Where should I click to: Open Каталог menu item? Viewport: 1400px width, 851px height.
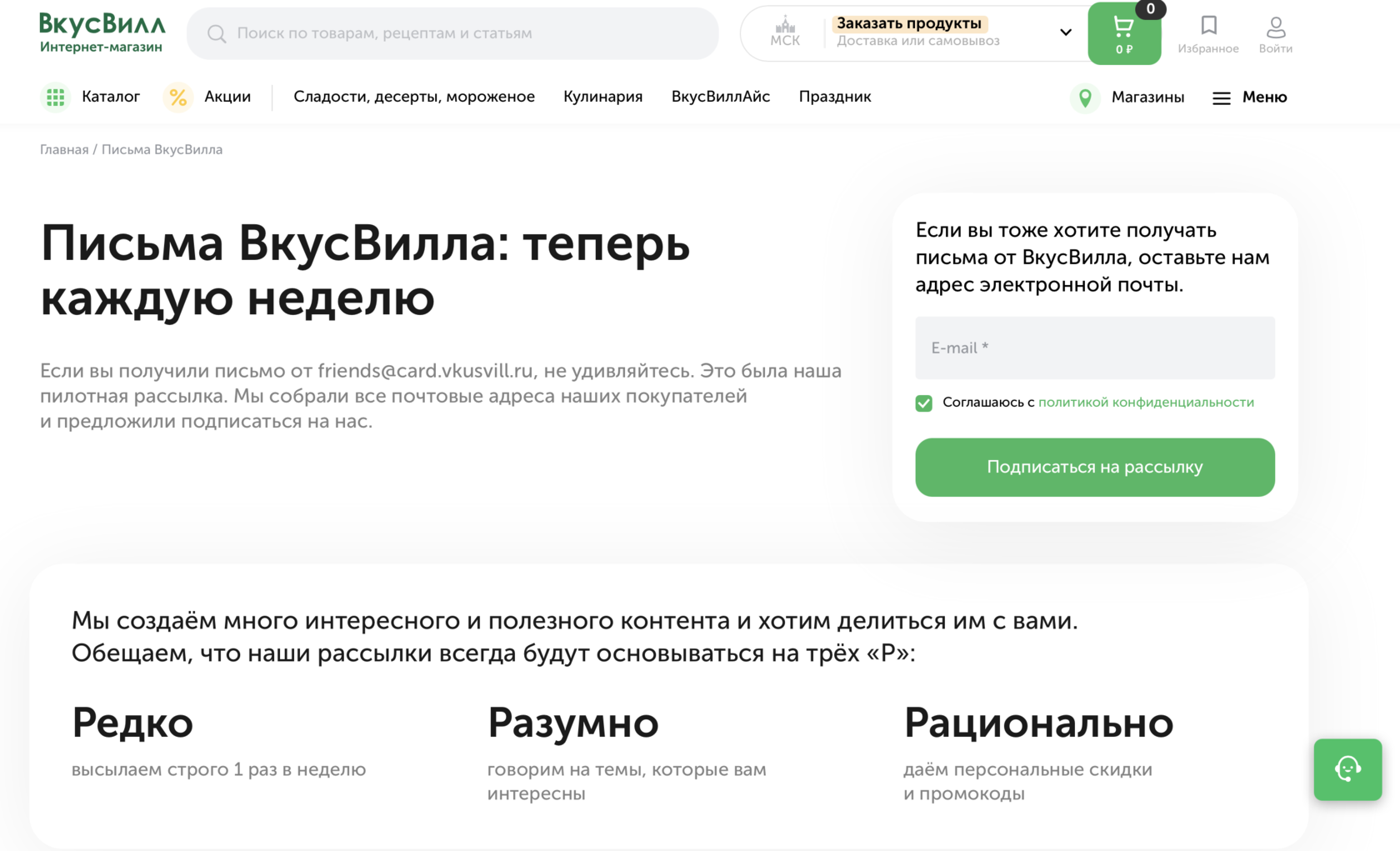click(111, 97)
